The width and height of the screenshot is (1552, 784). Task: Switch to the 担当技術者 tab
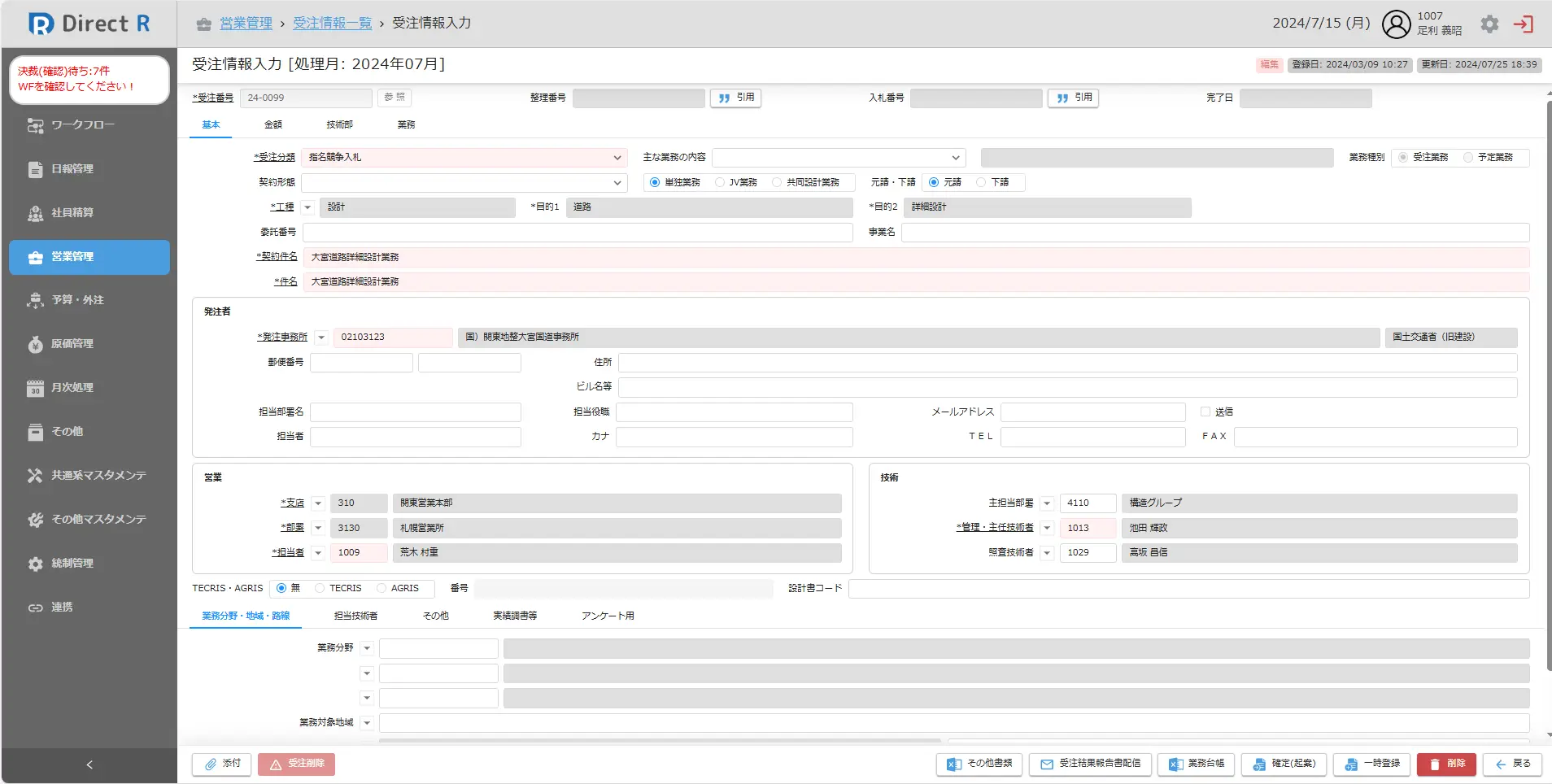[x=355, y=616]
